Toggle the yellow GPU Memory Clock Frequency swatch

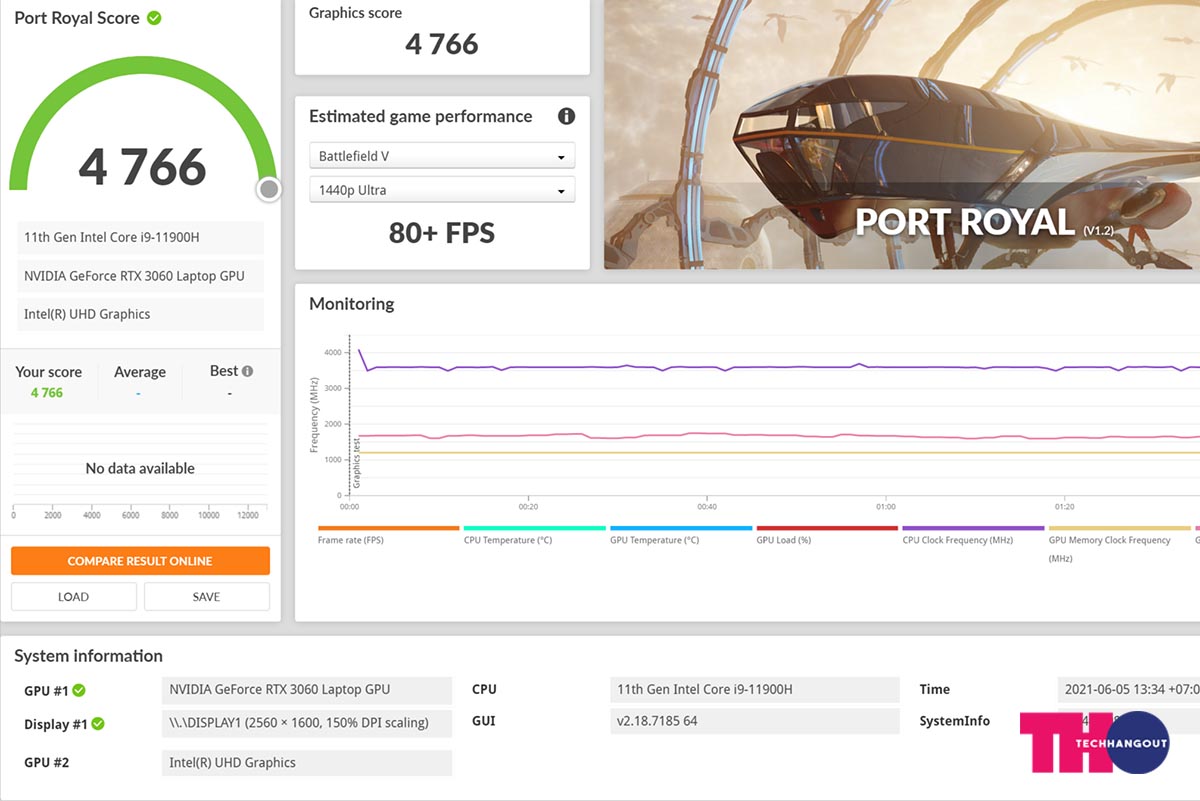click(x=1119, y=528)
